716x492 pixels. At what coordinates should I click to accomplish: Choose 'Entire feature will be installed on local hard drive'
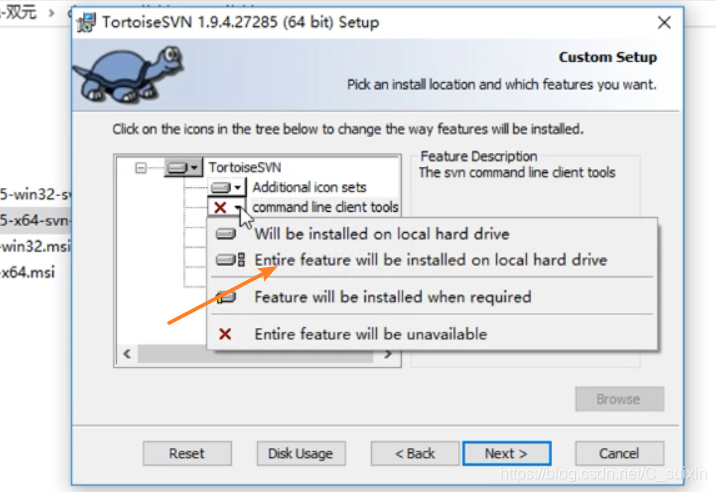tap(432, 260)
